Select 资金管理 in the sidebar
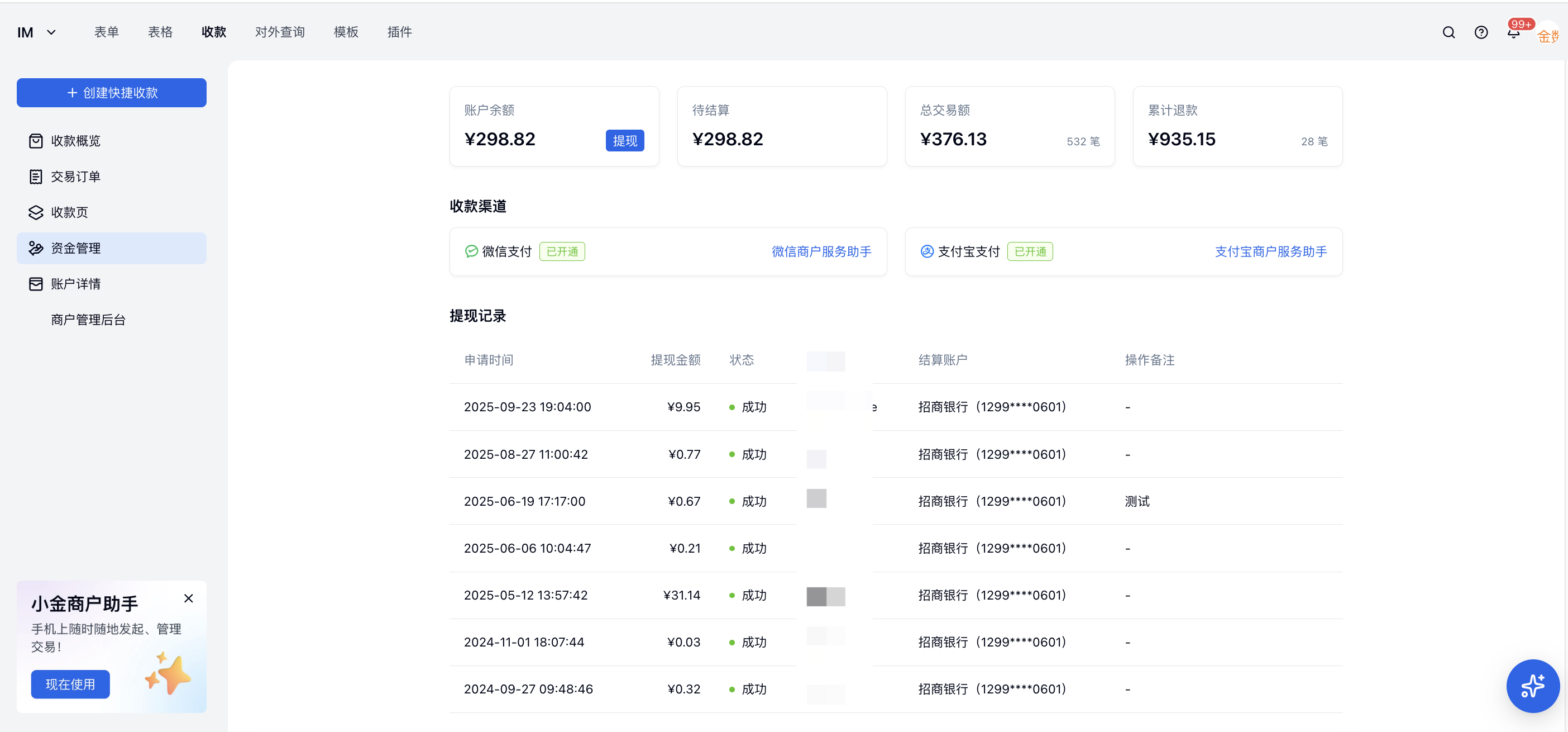 pyautogui.click(x=111, y=248)
